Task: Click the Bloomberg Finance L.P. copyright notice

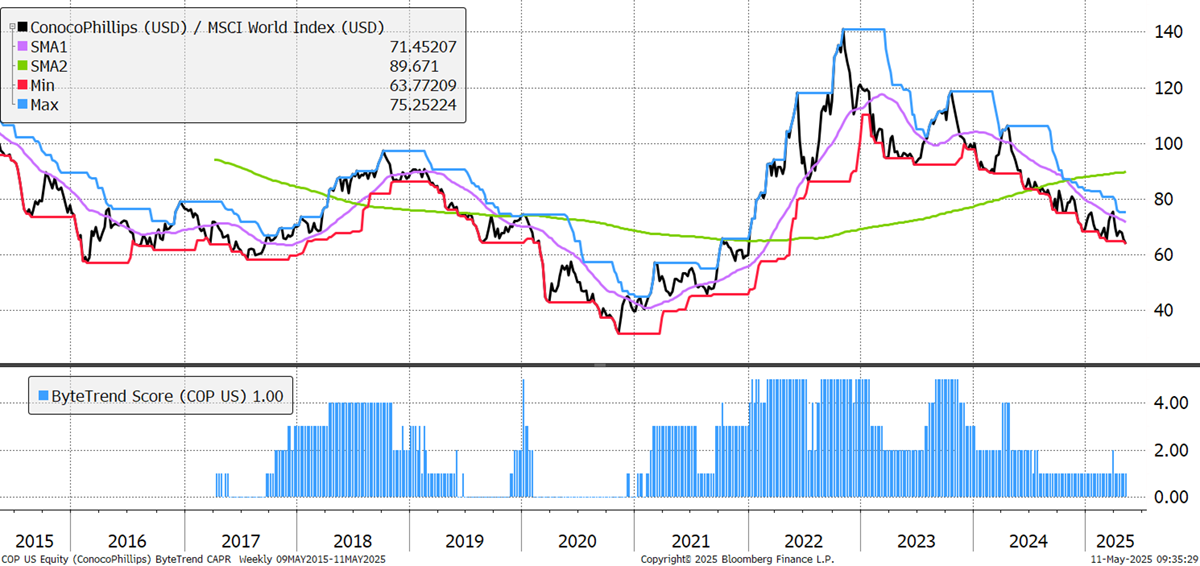Action: (x=737, y=559)
